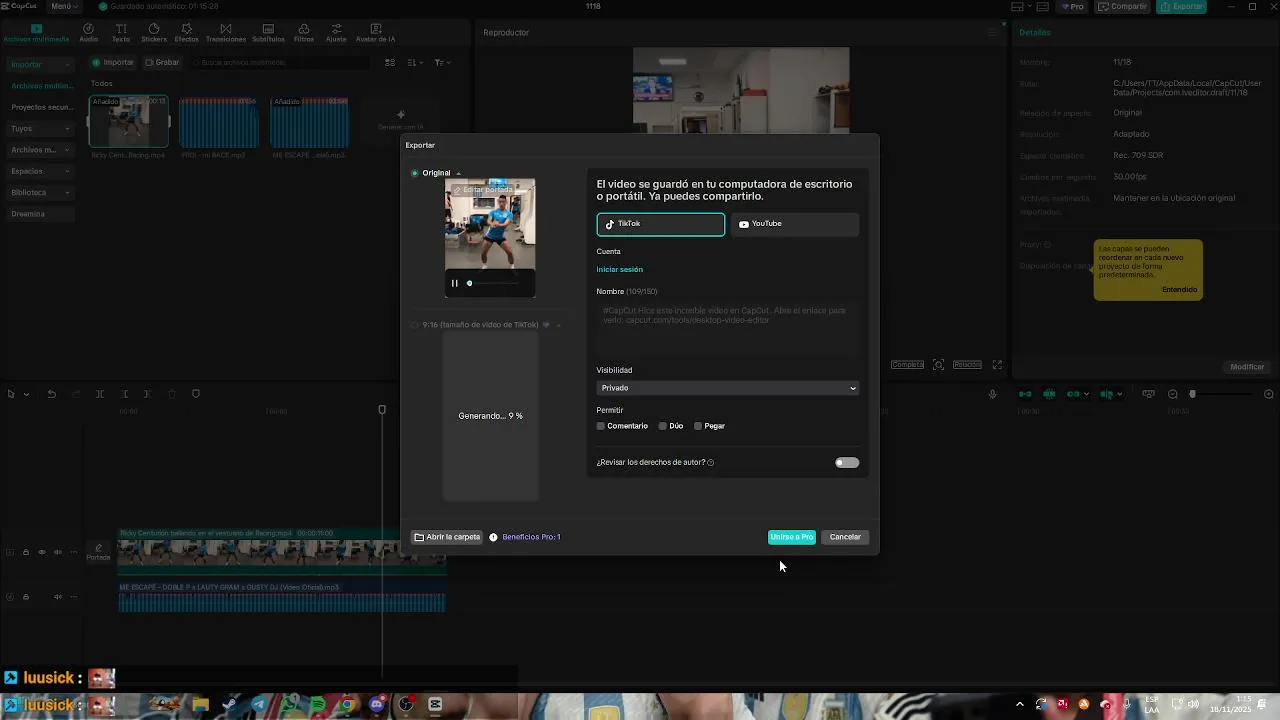Viewport: 1280px width, 720px height.
Task: Select the Original format radio button
Action: tap(415, 173)
